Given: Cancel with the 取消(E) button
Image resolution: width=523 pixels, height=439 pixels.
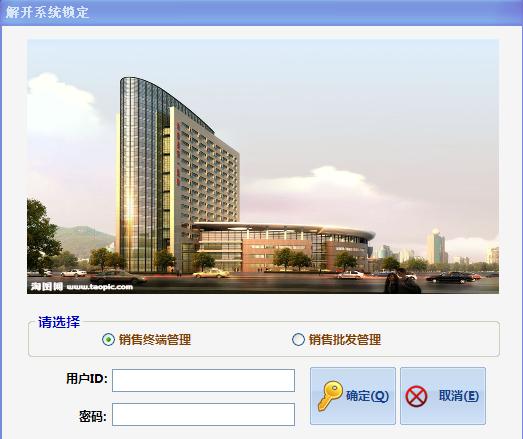Looking at the screenshot, I should tap(443, 396).
